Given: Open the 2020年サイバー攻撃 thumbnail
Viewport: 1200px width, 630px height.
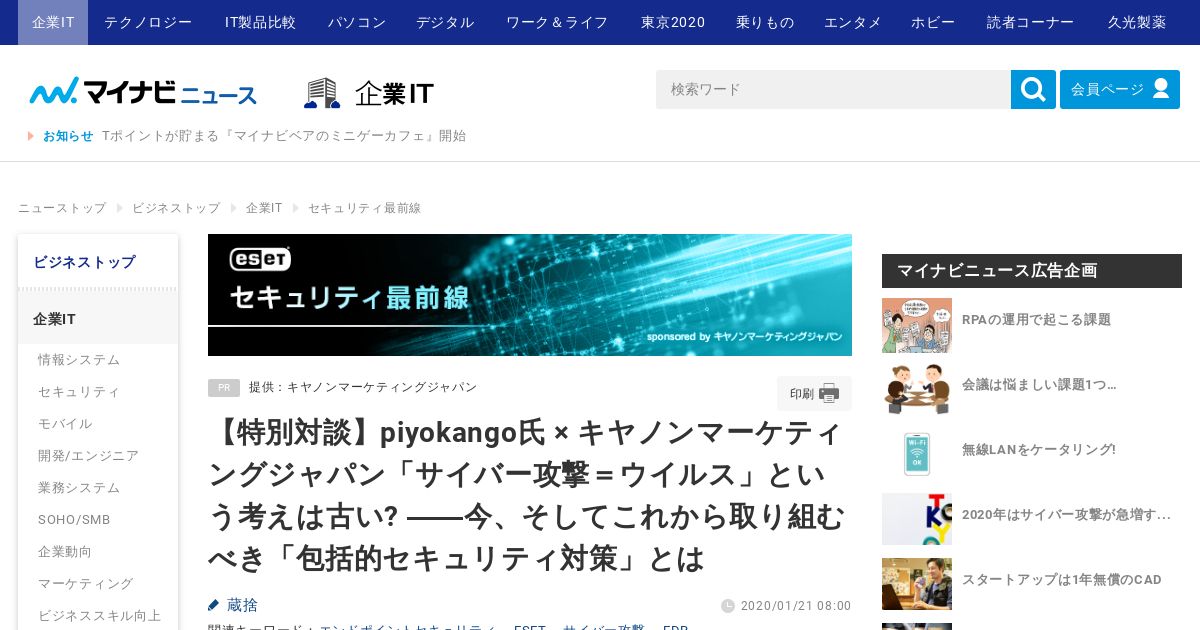Looking at the screenshot, I should click(917, 519).
